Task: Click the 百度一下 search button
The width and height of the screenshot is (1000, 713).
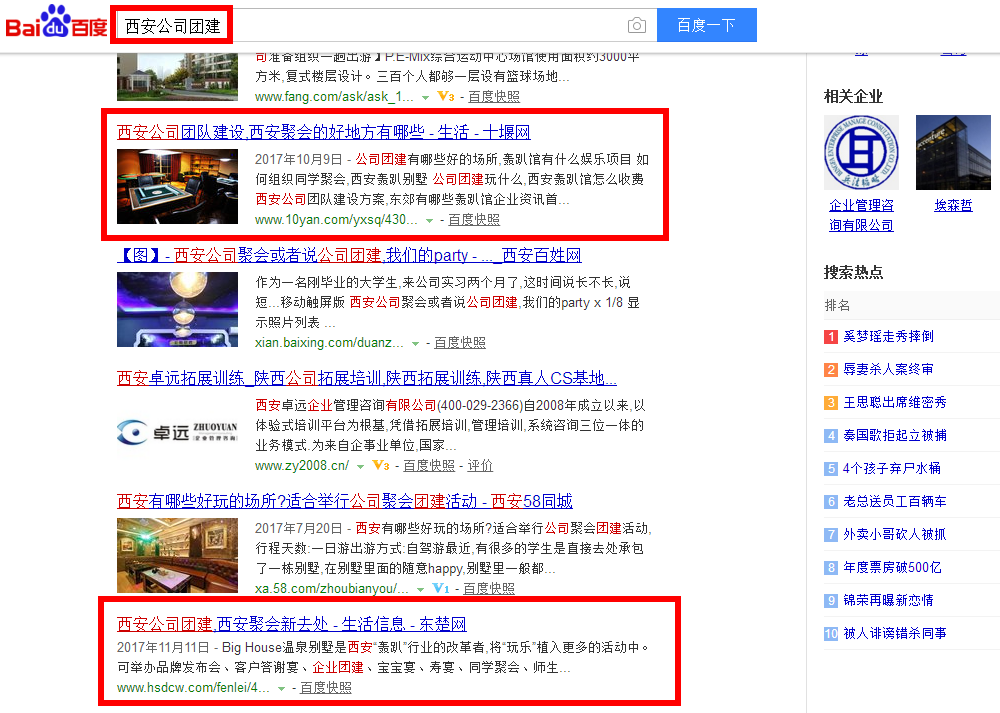Action: 707,25
